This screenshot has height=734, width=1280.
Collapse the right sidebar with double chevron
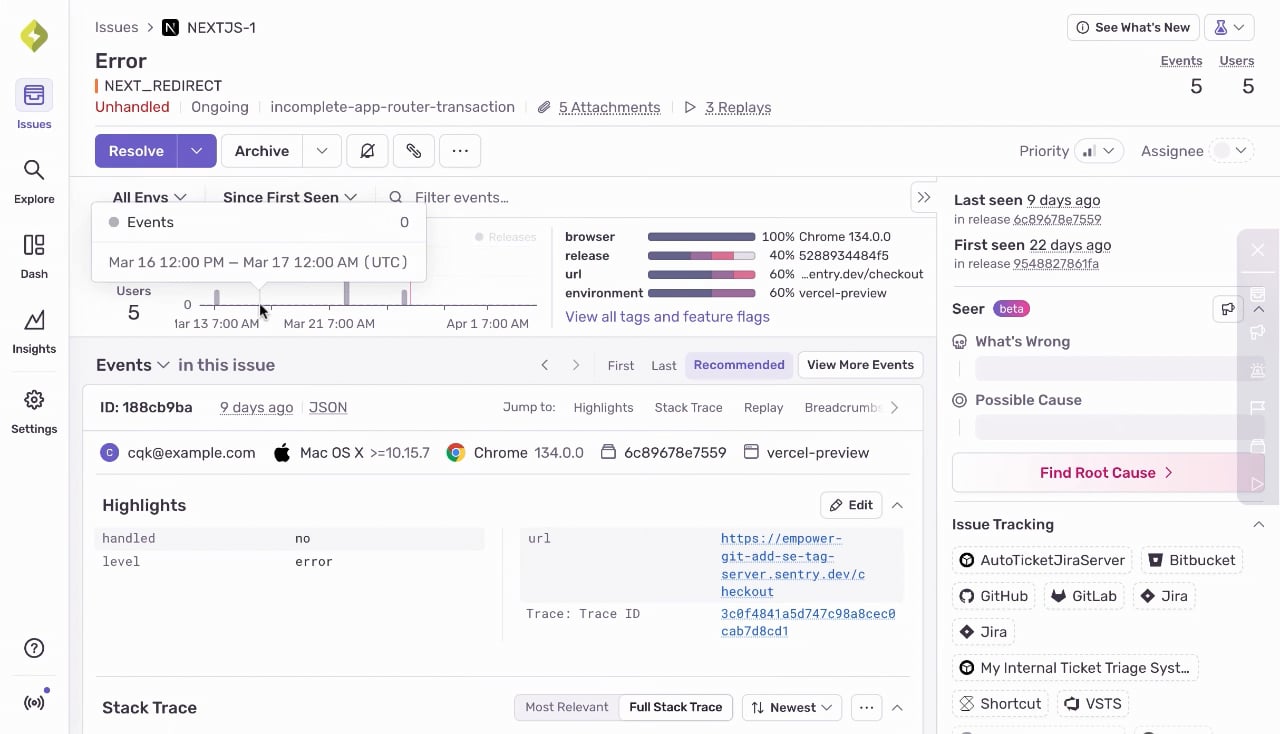924,198
